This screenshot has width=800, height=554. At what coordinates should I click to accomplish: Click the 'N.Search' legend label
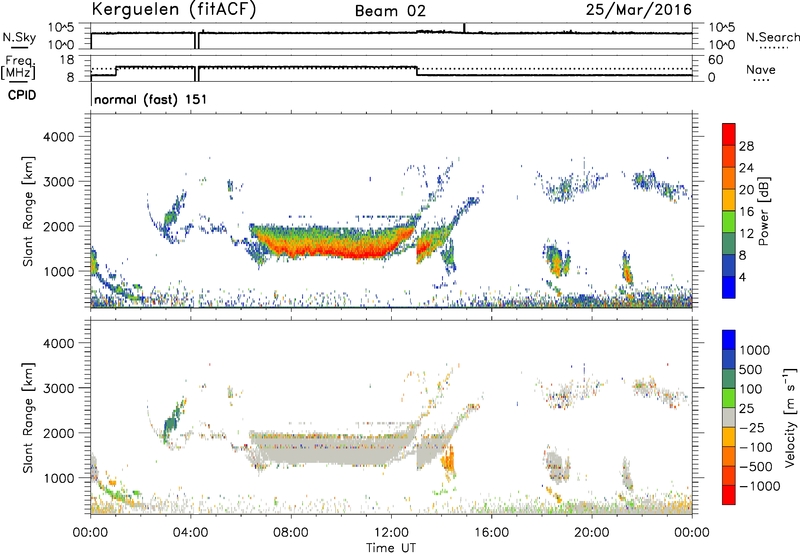(x=772, y=37)
